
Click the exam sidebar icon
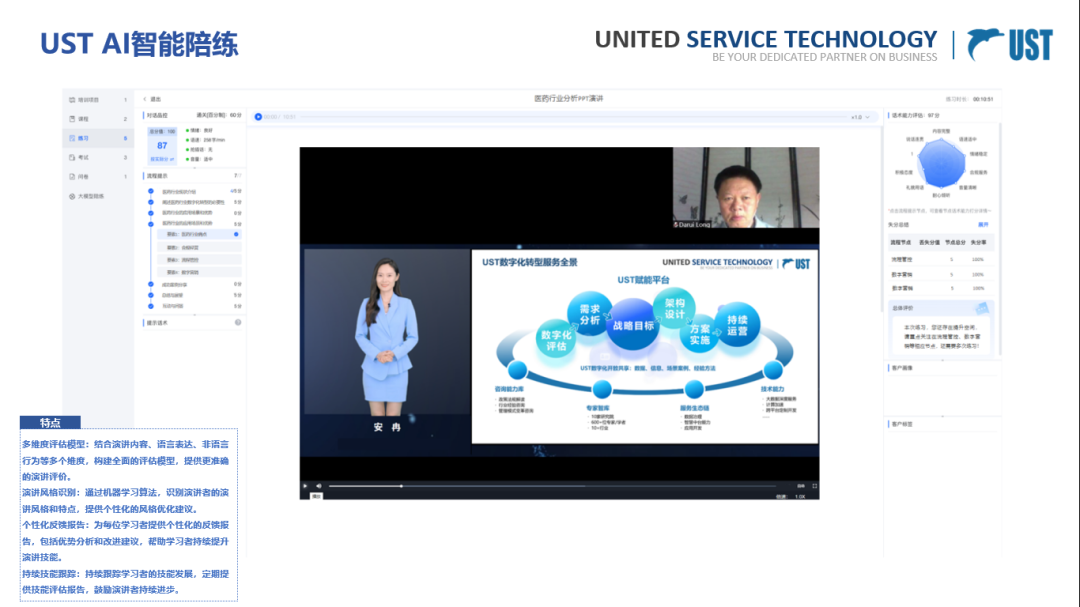(72, 158)
